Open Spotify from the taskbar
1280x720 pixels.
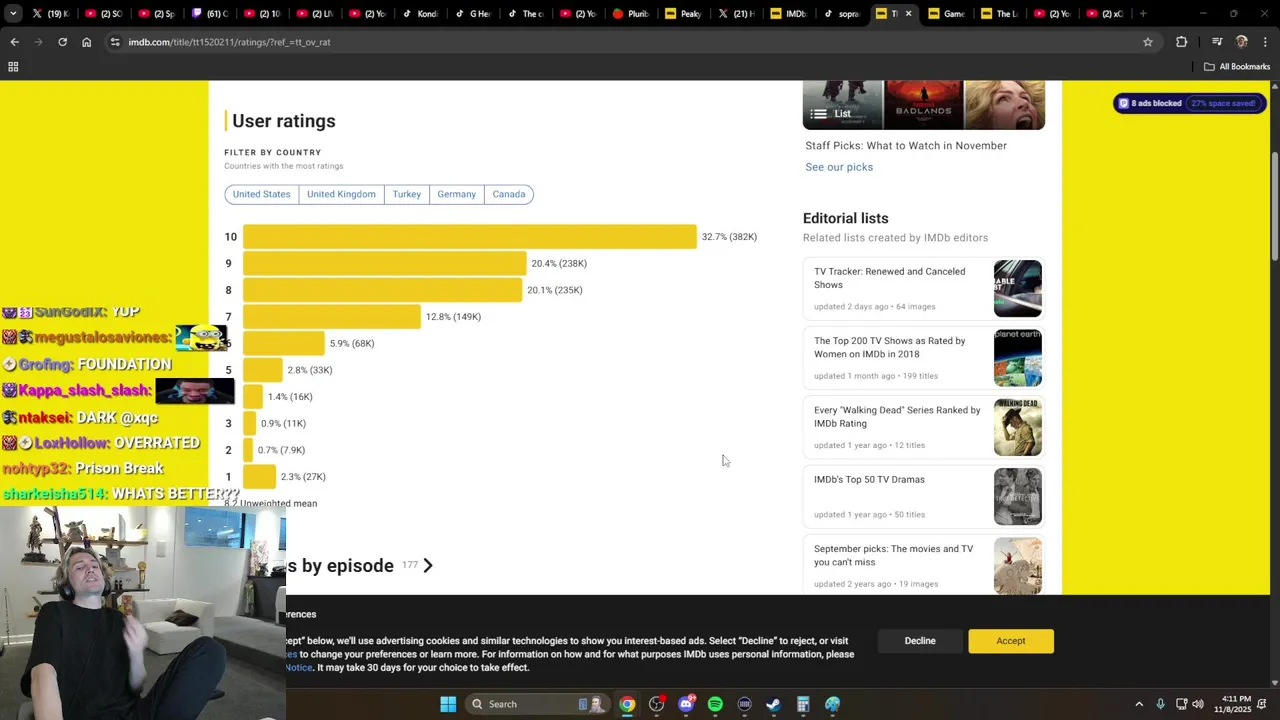[715, 704]
